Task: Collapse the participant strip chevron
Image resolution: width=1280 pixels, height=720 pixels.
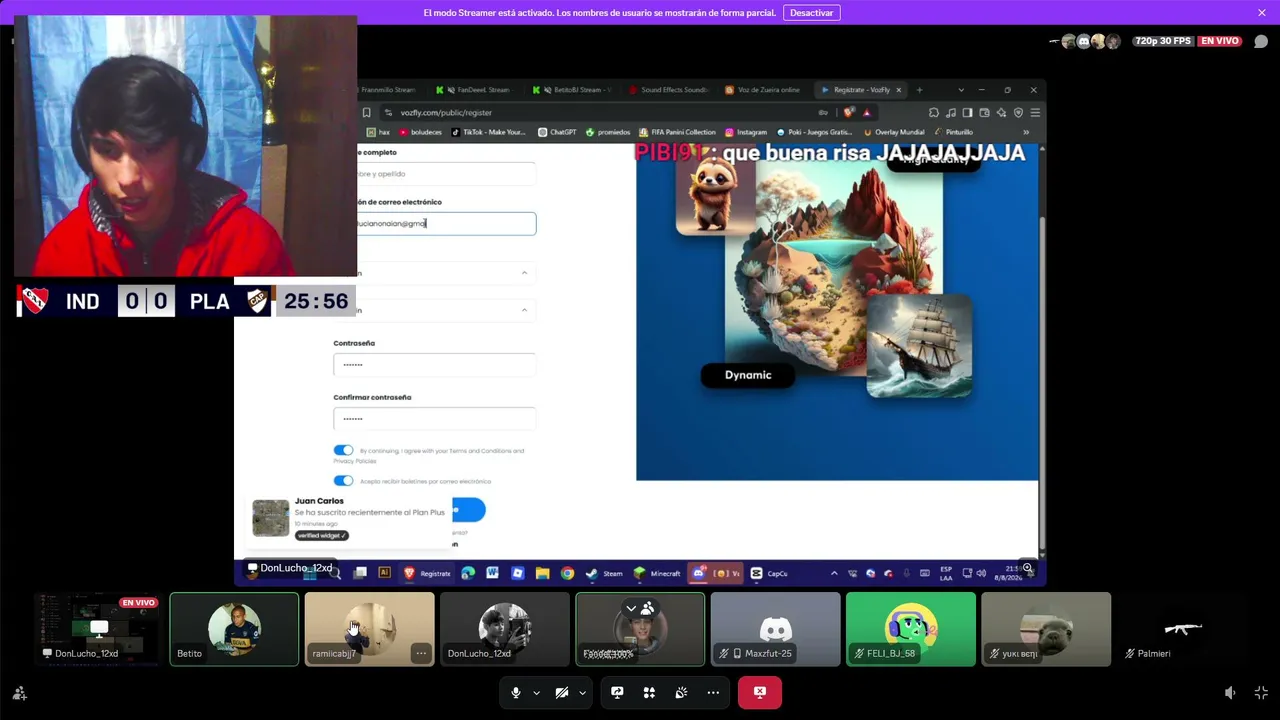Action: (631, 608)
